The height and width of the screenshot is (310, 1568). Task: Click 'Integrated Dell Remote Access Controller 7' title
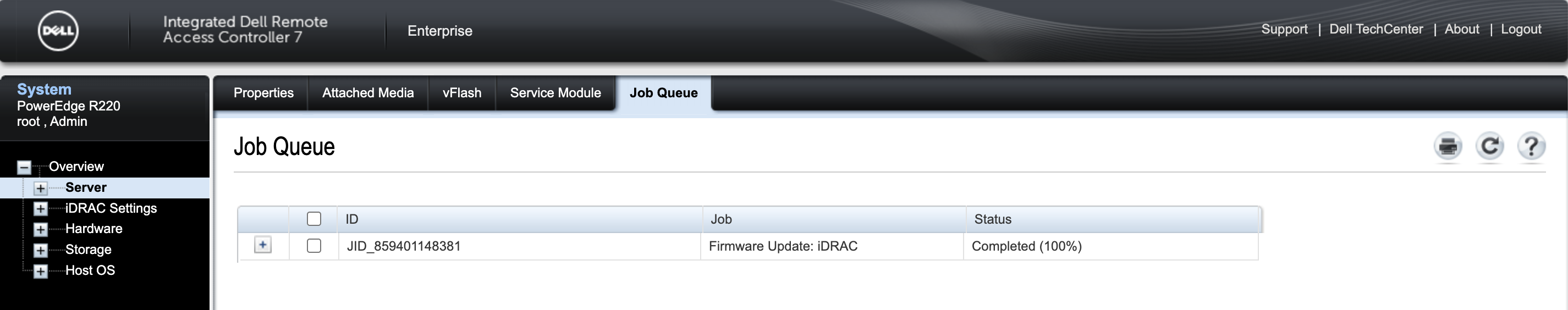pyautogui.click(x=245, y=30)
